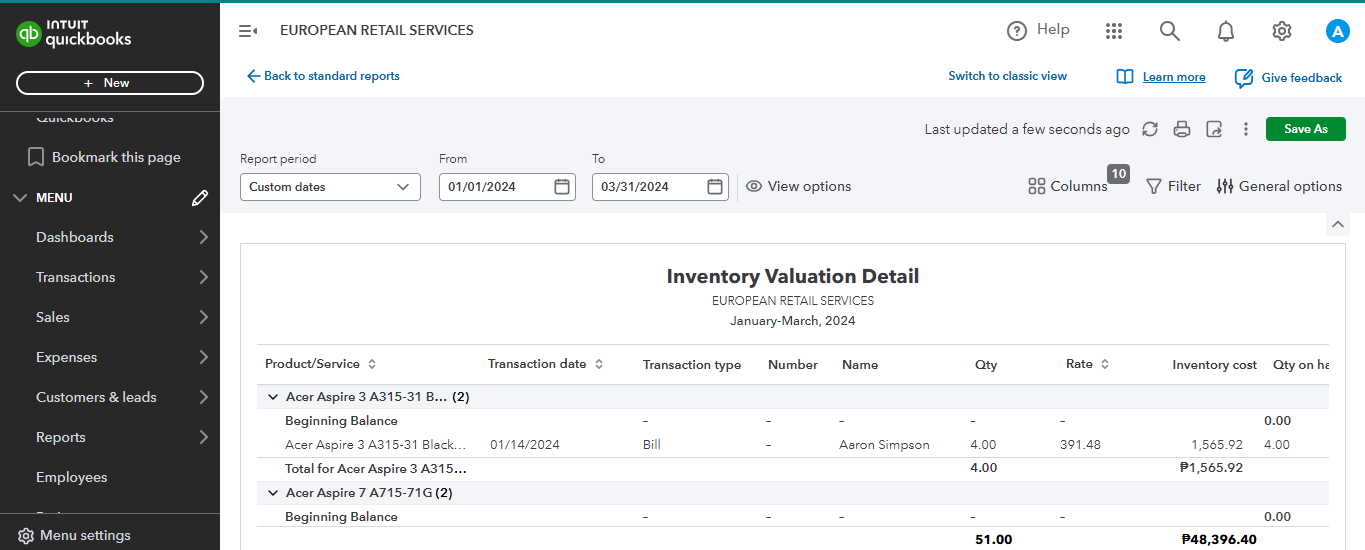Click the Give feedback pencil icon
Image resolution: width=1365 pixels, height=550 pixels.
(1244, 78)
